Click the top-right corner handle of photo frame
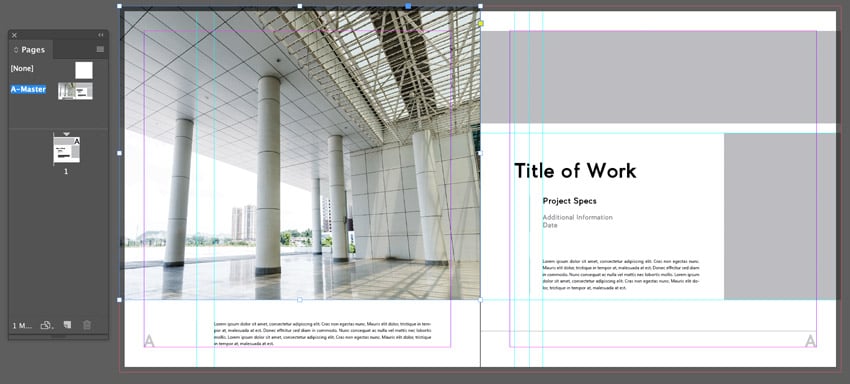The image size is (850, 384). point(480,7)
